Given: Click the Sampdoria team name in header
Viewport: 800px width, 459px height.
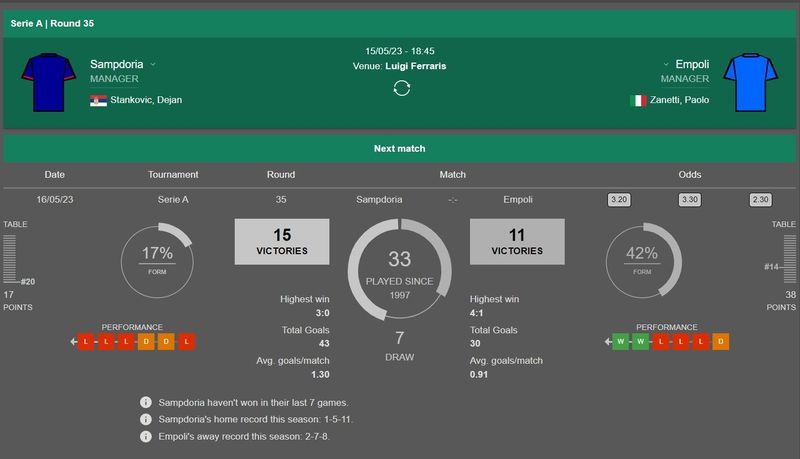Looking at the screenshot, I should (x=116, y=64).
